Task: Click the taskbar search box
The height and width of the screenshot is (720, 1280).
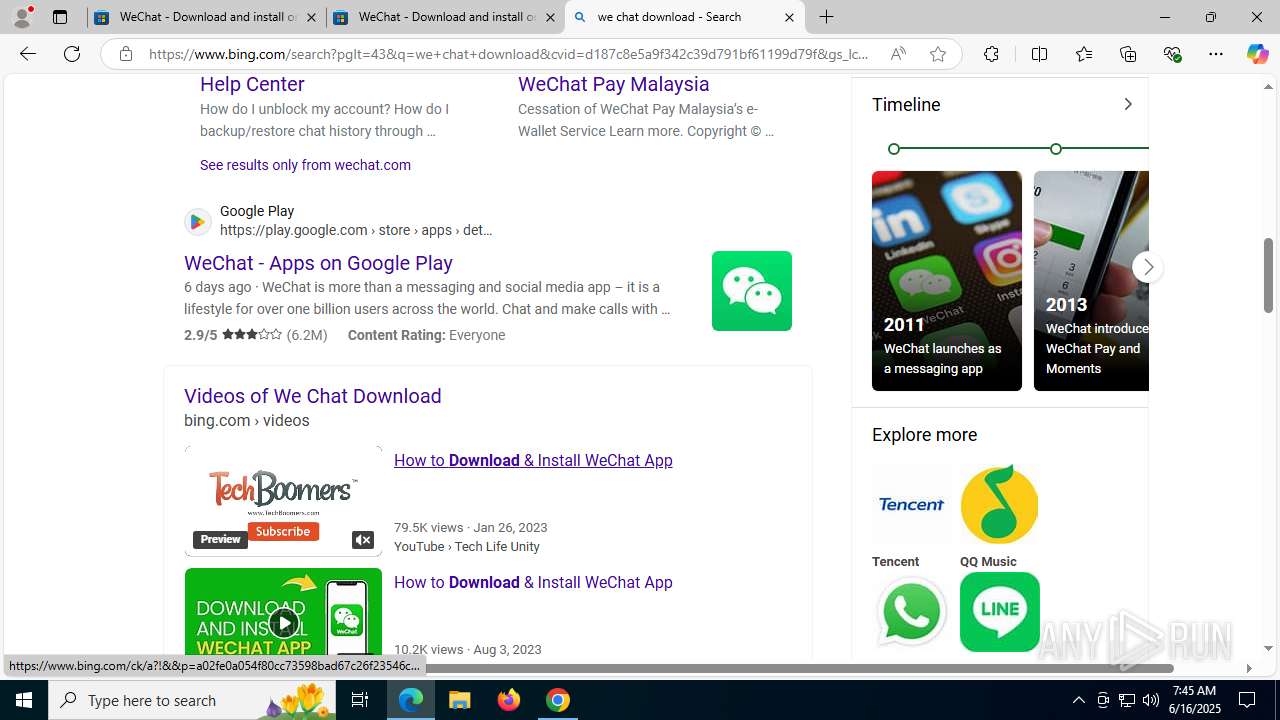Action: (x=192, y=700)
